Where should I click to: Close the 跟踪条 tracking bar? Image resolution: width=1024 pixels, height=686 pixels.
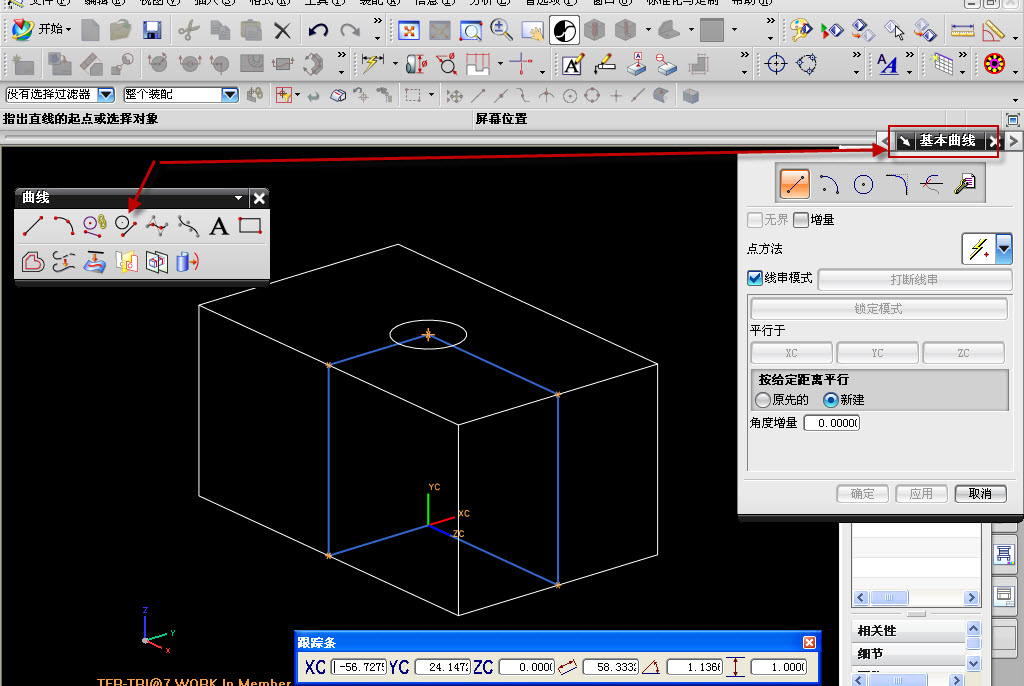pos(809,642)
